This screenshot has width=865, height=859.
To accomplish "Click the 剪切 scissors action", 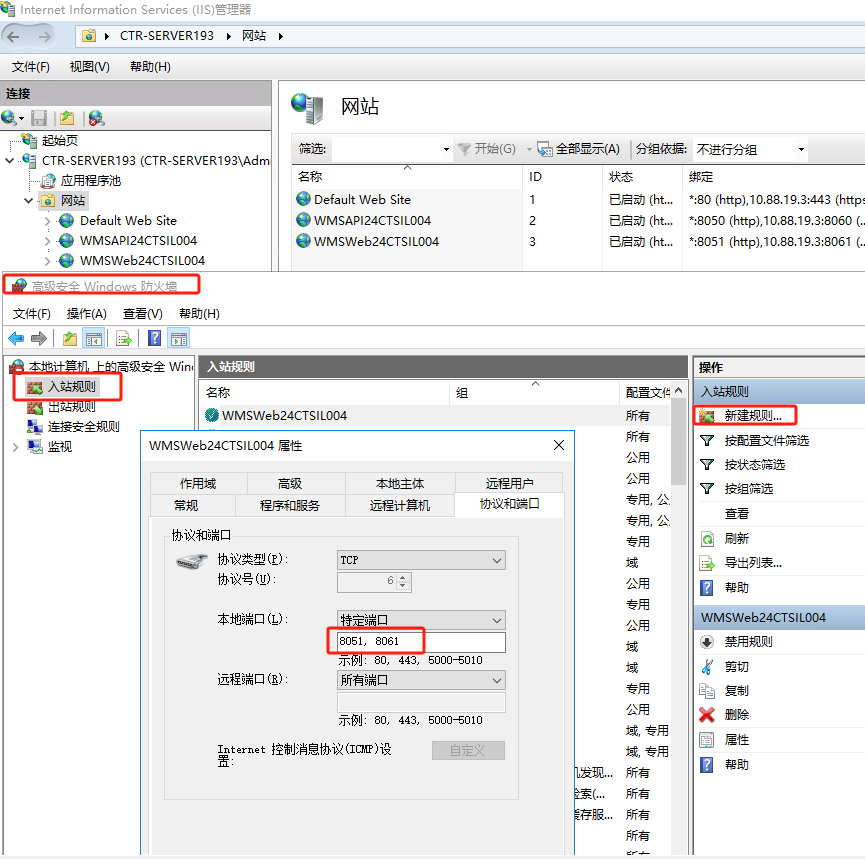I will coord(736,666).
